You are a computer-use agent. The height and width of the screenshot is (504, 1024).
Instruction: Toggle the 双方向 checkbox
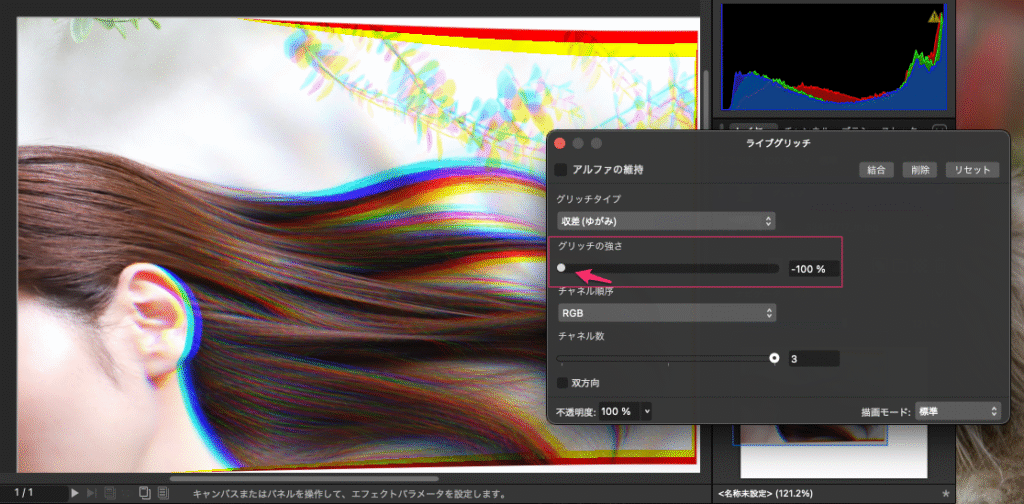(562, 383)
